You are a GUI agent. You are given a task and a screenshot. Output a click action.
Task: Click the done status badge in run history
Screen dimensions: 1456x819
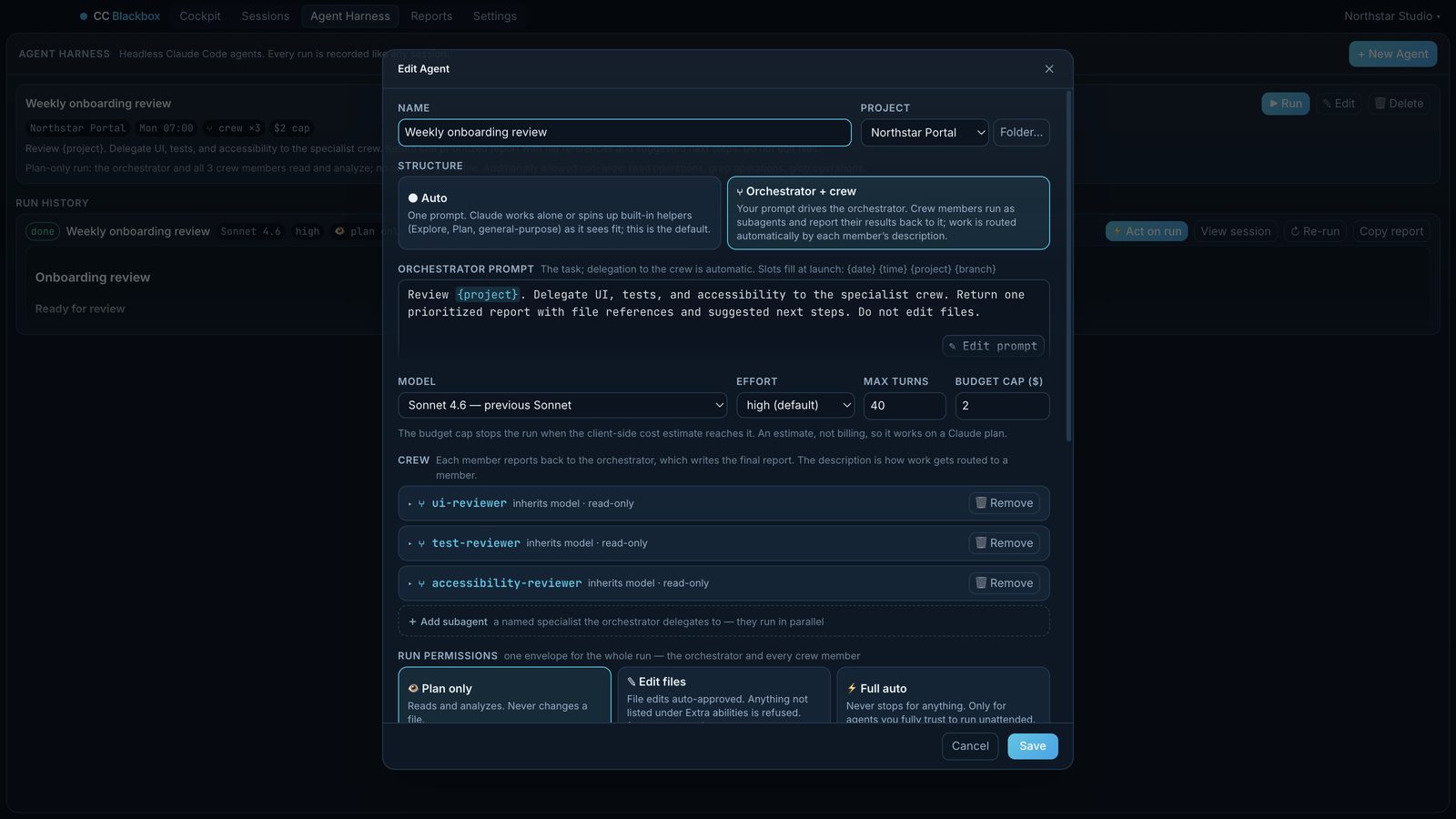(x=43, y=231)
